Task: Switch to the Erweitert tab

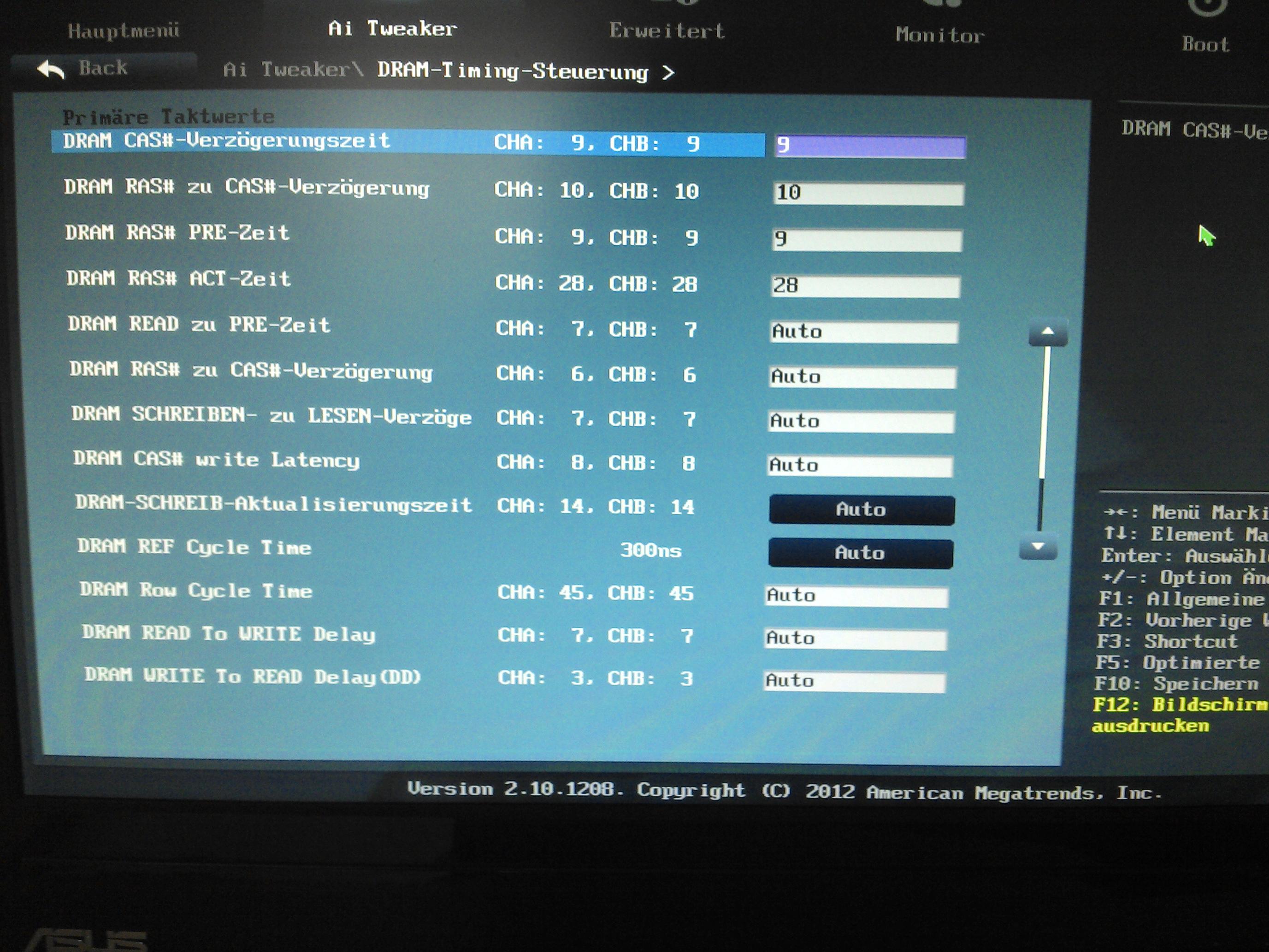Action: click(x=667, y=30)
